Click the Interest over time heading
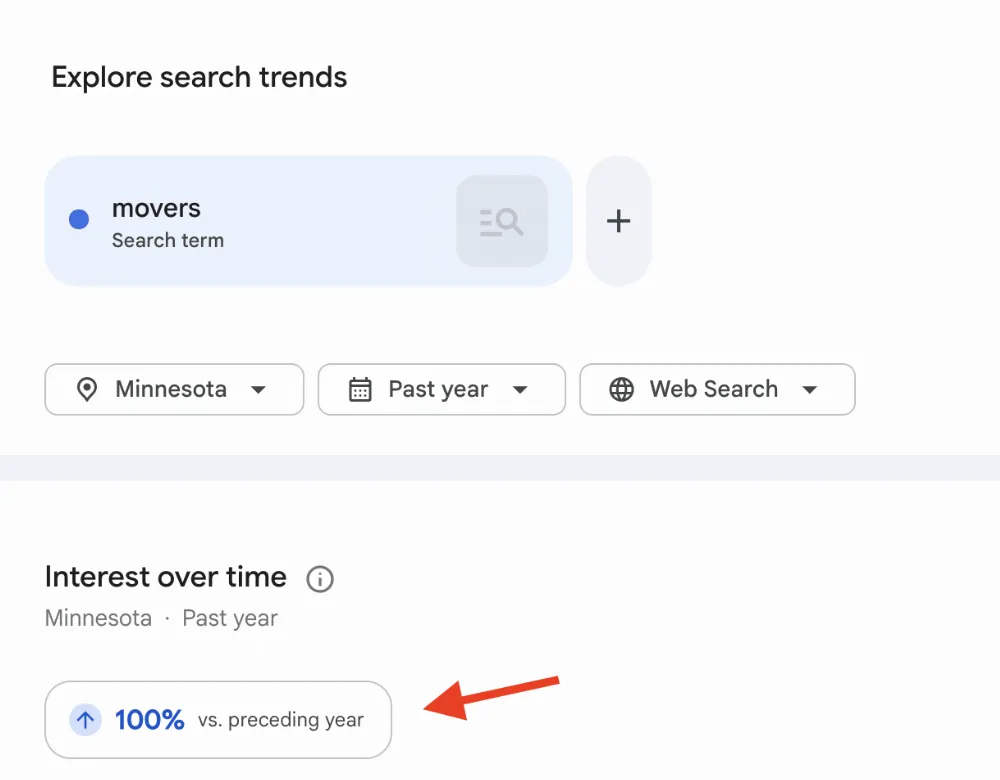The image size is (1000, 780). click(x=166, y=577)
